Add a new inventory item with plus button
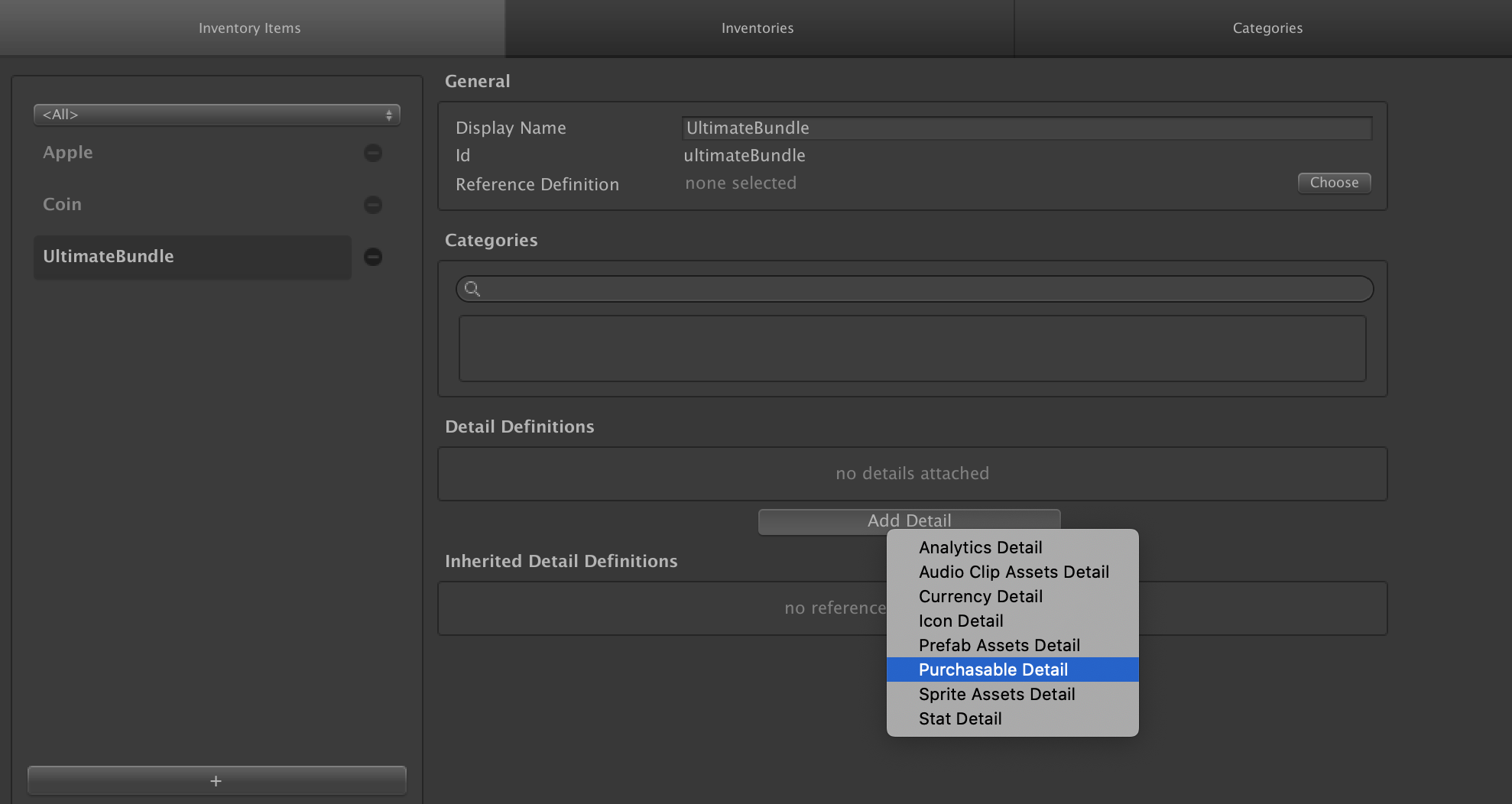The image size is (1512, 804). coord(217,780)
